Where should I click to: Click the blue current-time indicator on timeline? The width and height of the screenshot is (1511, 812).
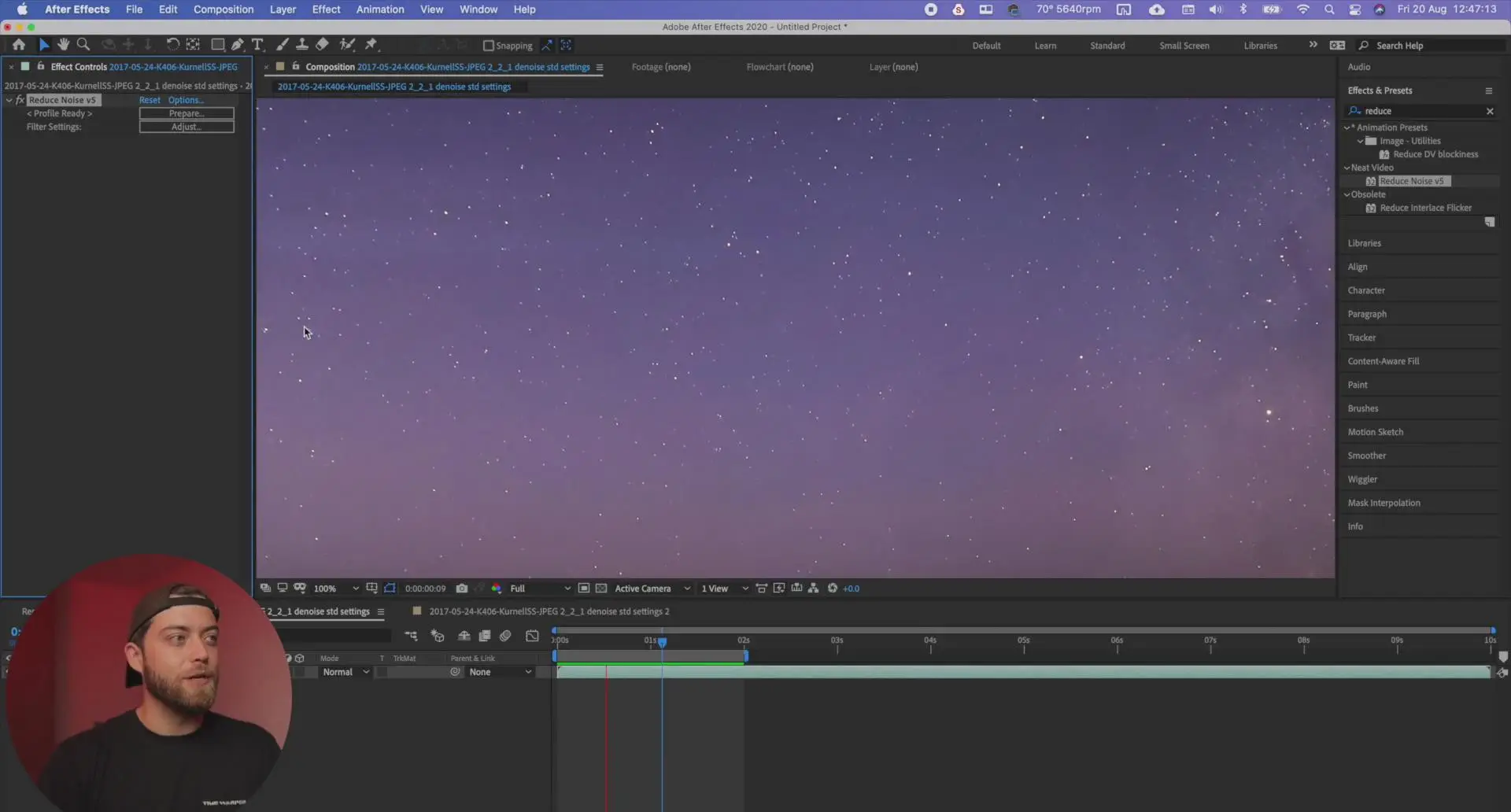pos(663,642)
